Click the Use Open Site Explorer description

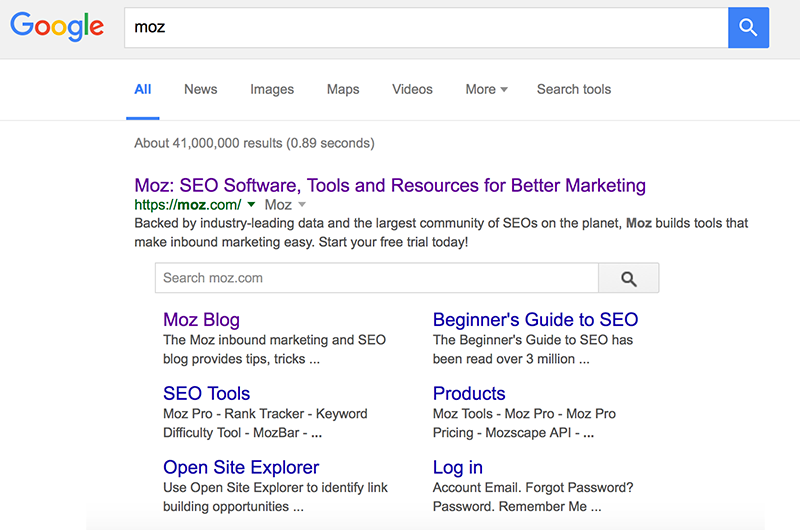(x=276, y=497)
